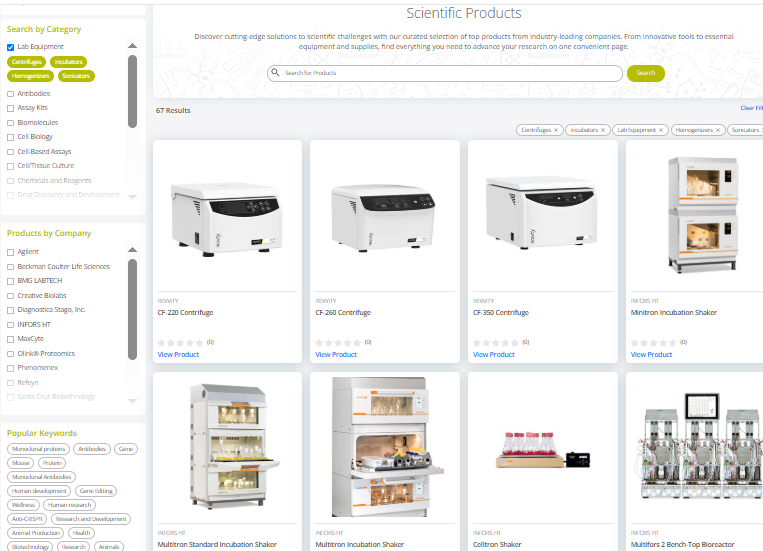
Task: Select the Gene Editing keyword tag
Action: click(x=96, y=491)
